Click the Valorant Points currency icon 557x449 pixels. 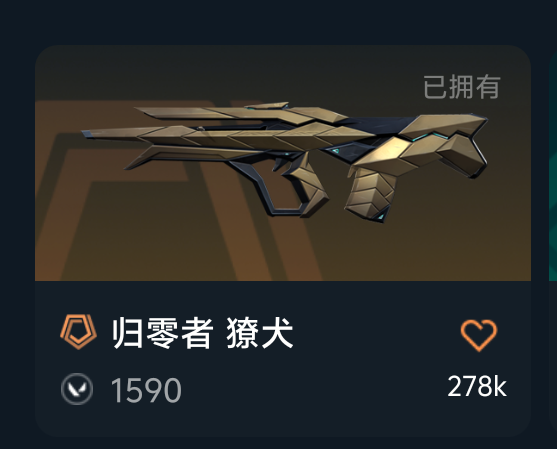coord(77,389)
